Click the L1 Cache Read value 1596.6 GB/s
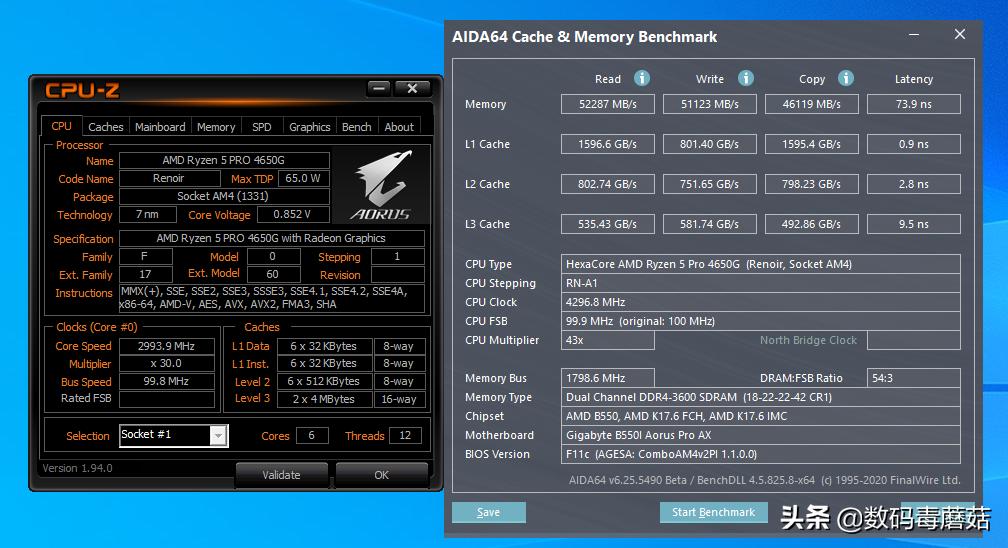The height and width of the screenshot is (548, 1008). click(x=608, y=144)
